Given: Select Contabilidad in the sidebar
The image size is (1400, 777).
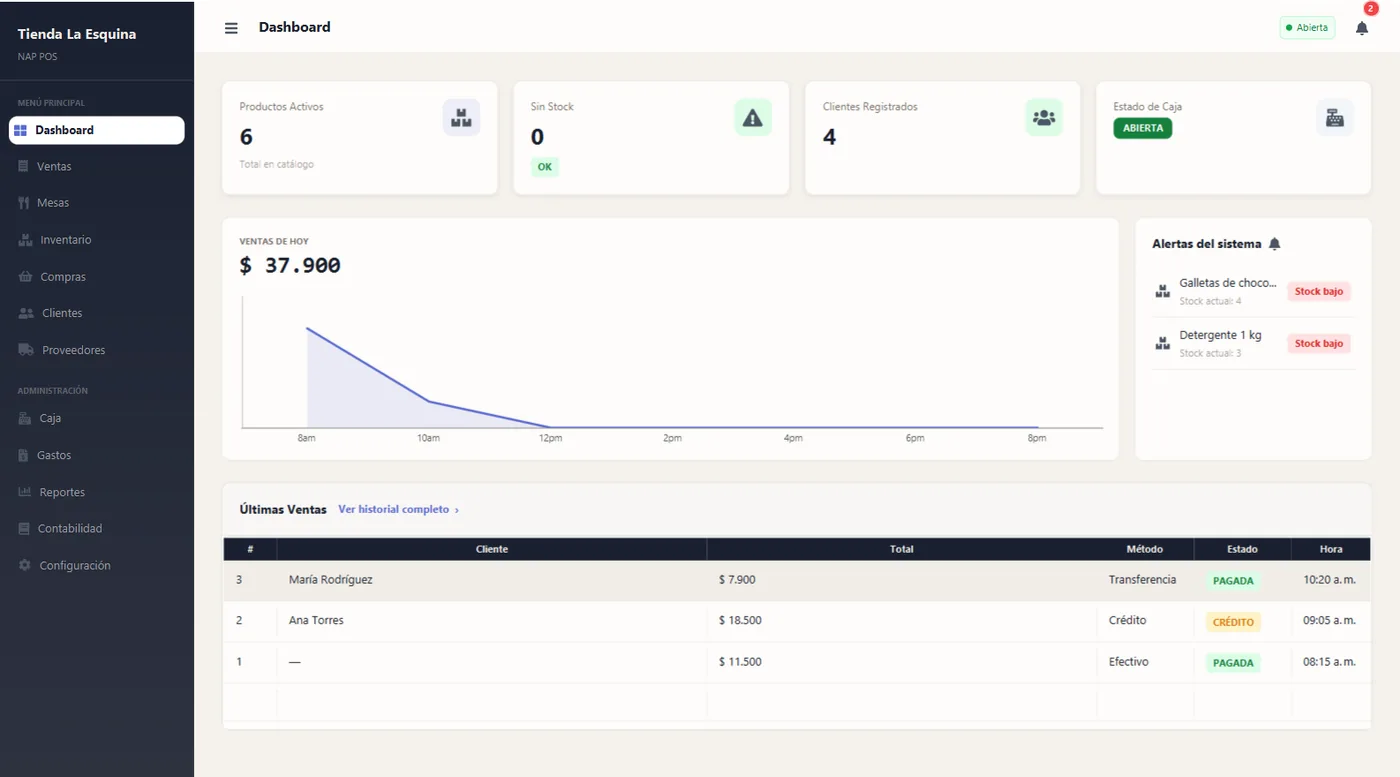Looking at the screenshot, I should coord(97,528).
